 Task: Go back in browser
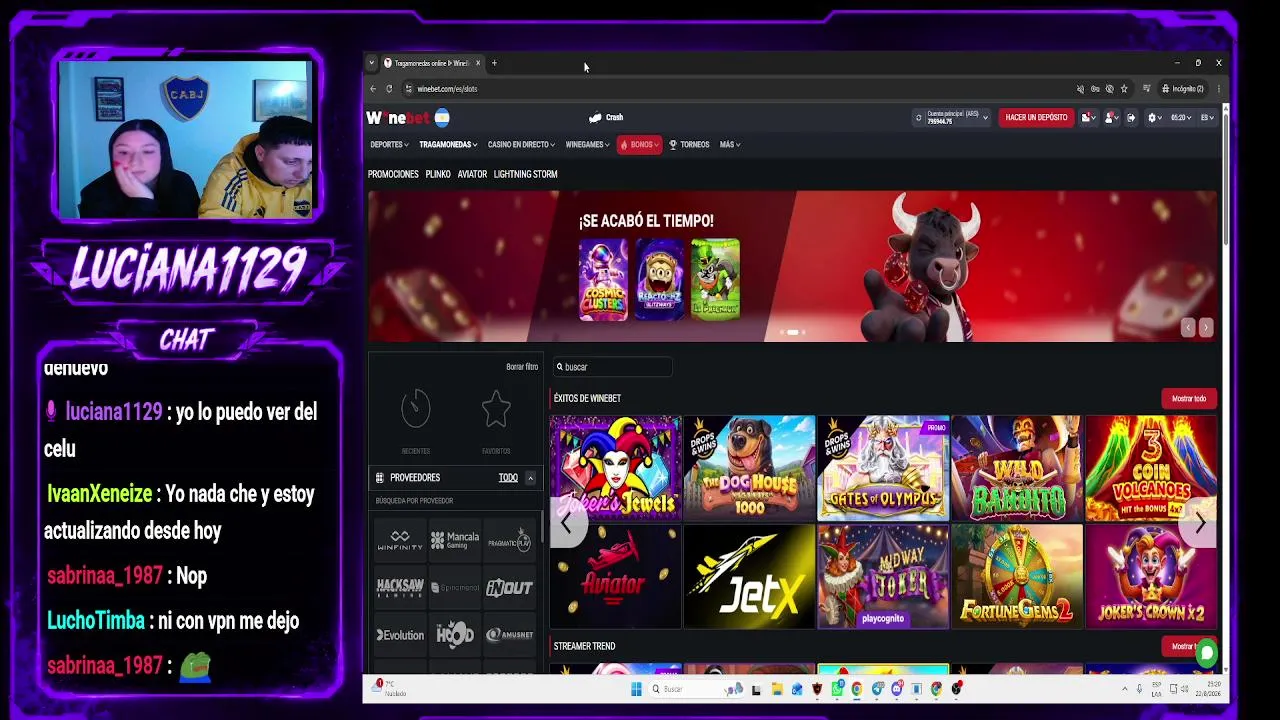[373, 89]
